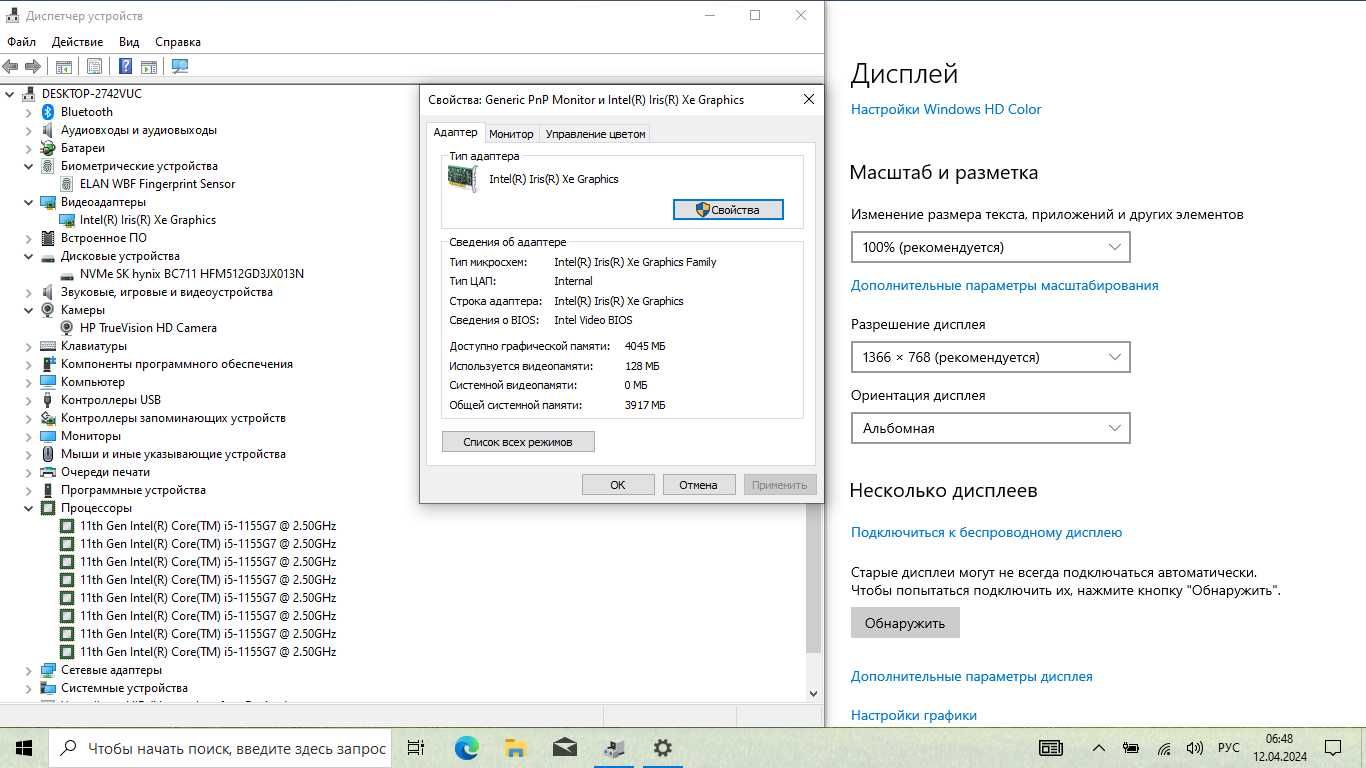Open the Настройки Windows HD Color link
Image resolution: width=1366 pixels, height=768 pixels.
pos(946,109)
